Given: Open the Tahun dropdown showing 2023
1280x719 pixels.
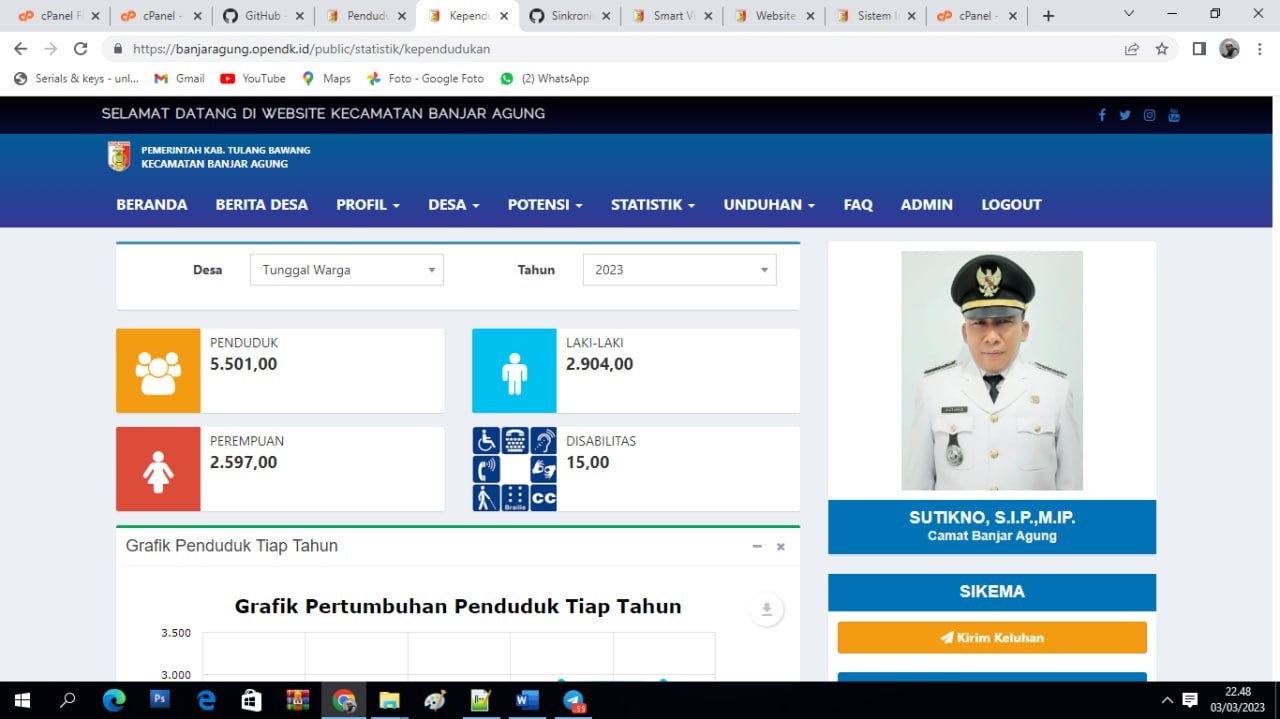Looking at the screenshot, I should [679, 269].
